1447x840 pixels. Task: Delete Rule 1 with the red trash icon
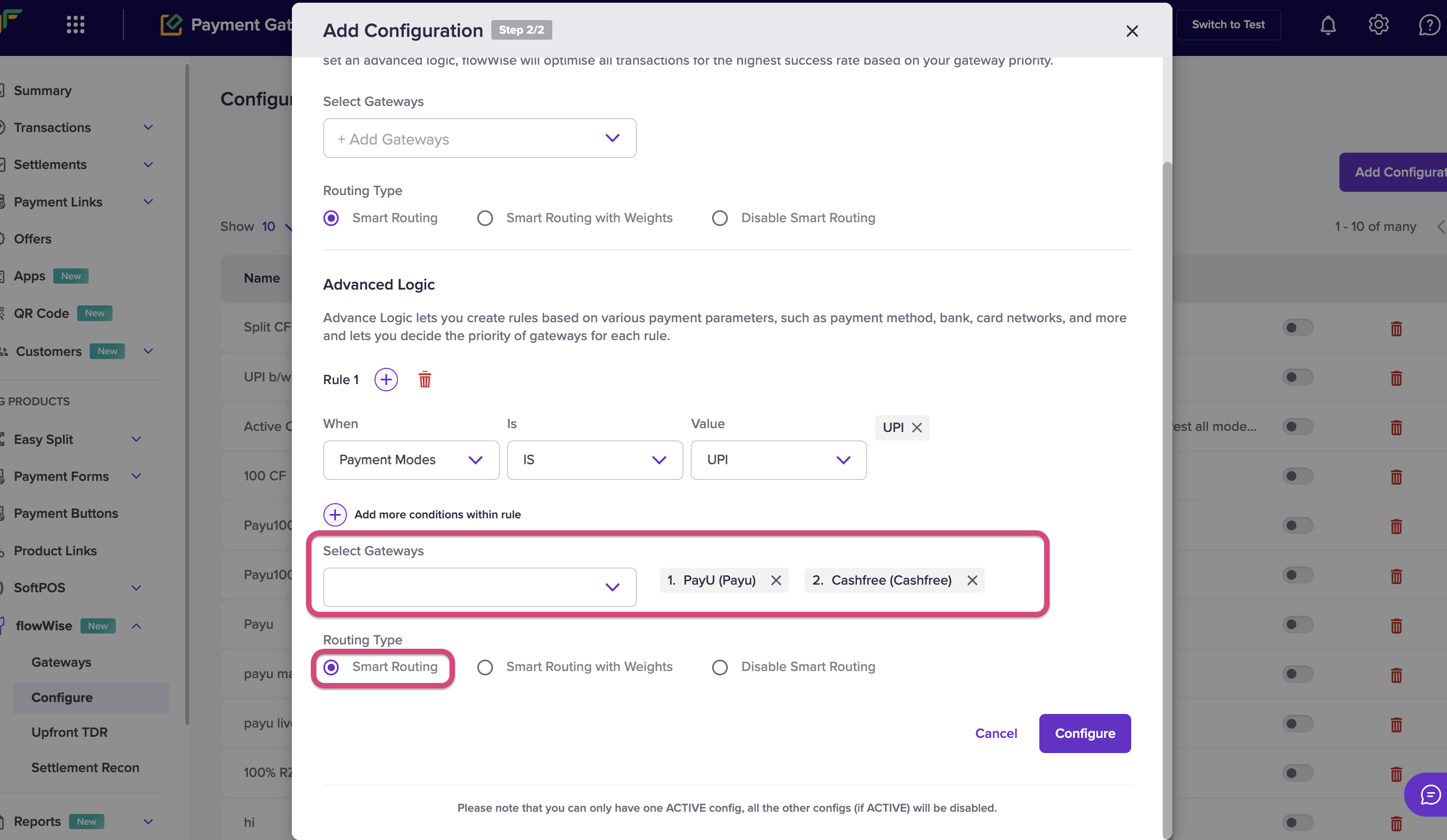coord(425,379)
